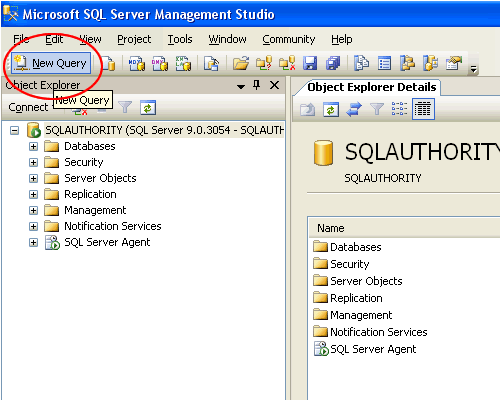Select Notification Services in Object Explorer tree
The height and width of the screenshot is (400, 500).
pos(113,226)
